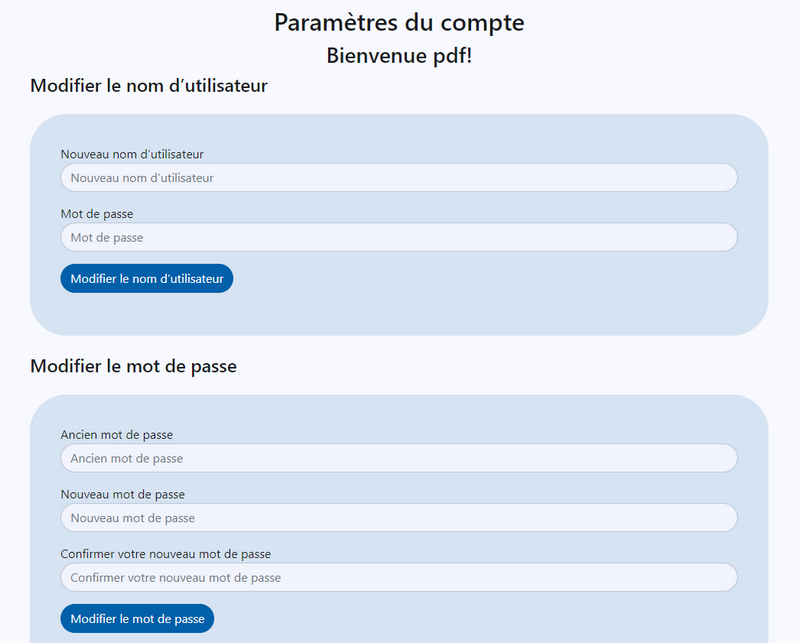Click the 'Nouveau mot de passe' label text
Viewport: 800px width, 643px height.
coord(122,495)
